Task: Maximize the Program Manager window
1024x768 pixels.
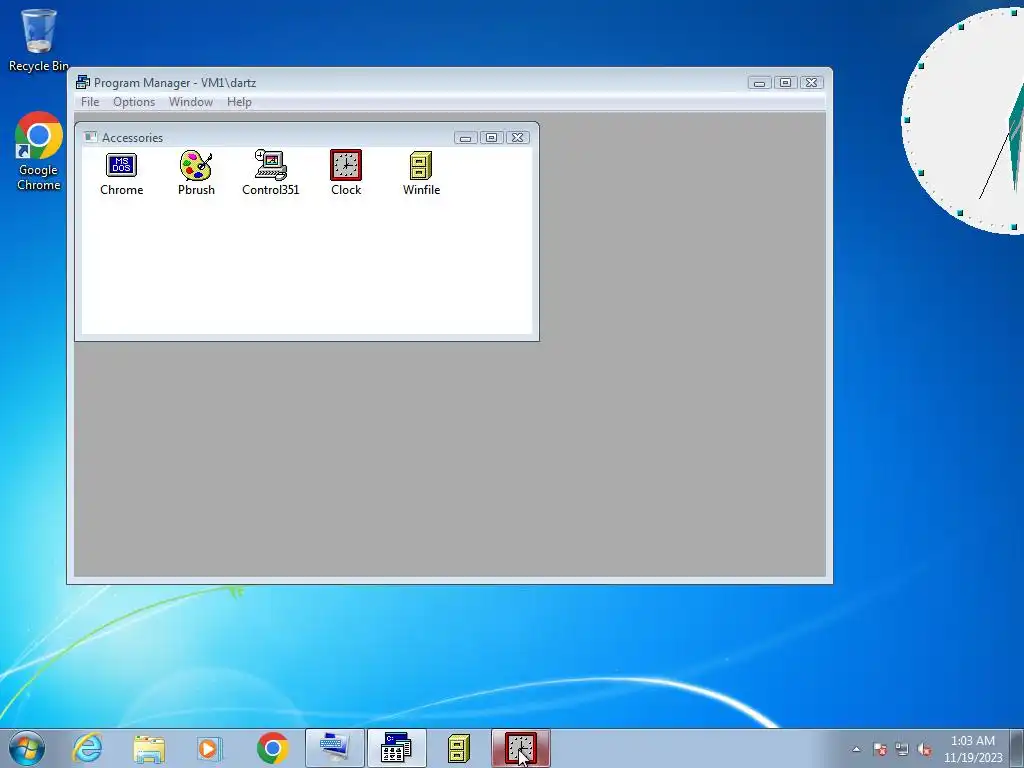Action: pos(786,82)
